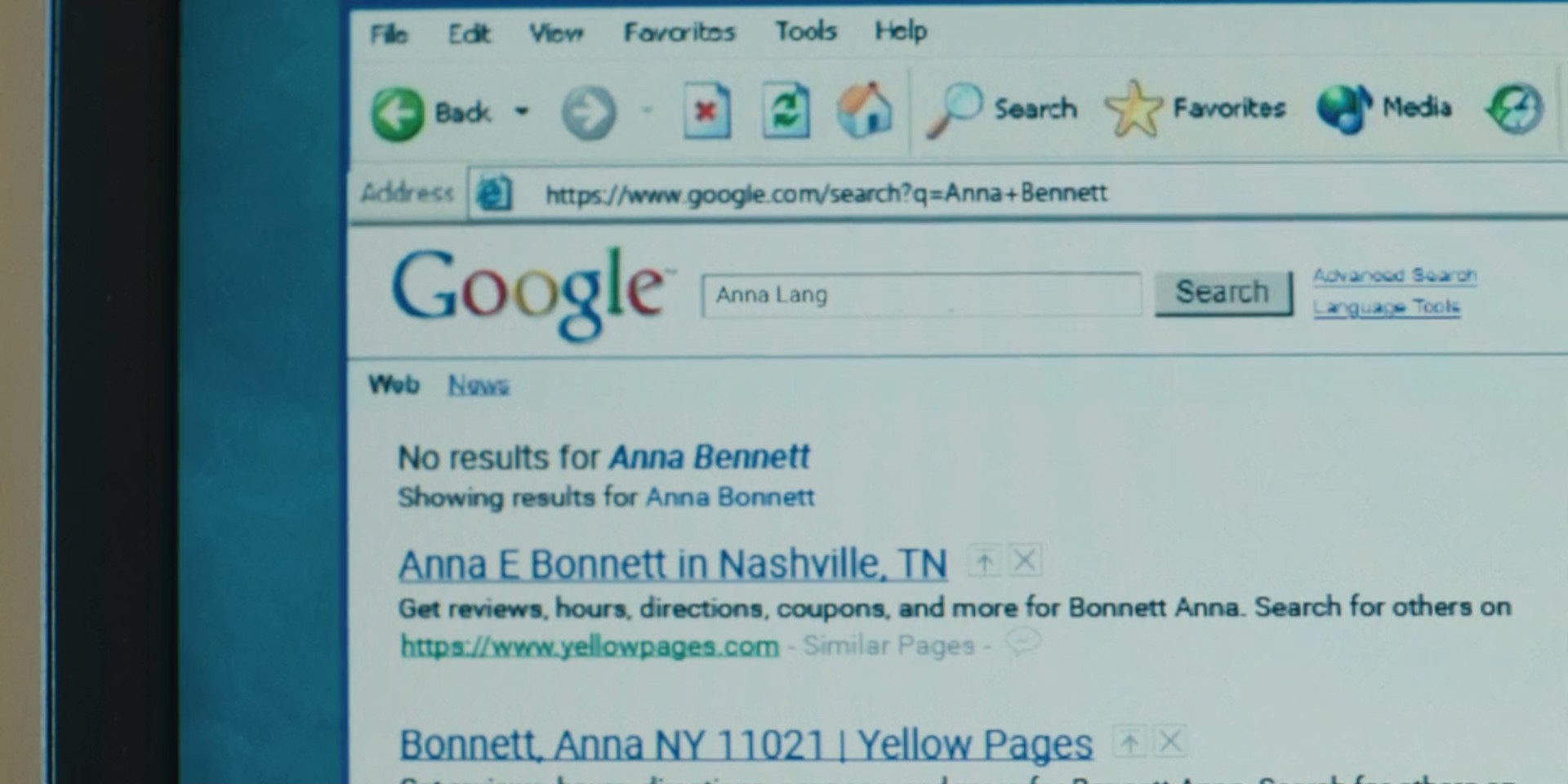Screen dimensions: 1568x784
Task: Open the Favorites star toolbar icon
Action: tap(1134, 109)
